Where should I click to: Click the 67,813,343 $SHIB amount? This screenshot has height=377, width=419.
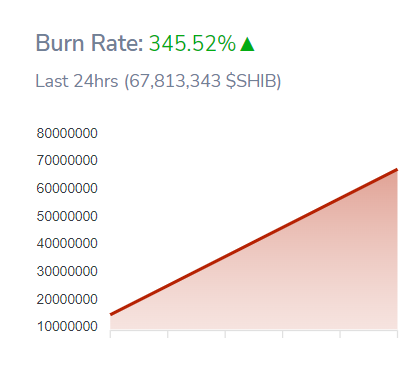(203, 81)
